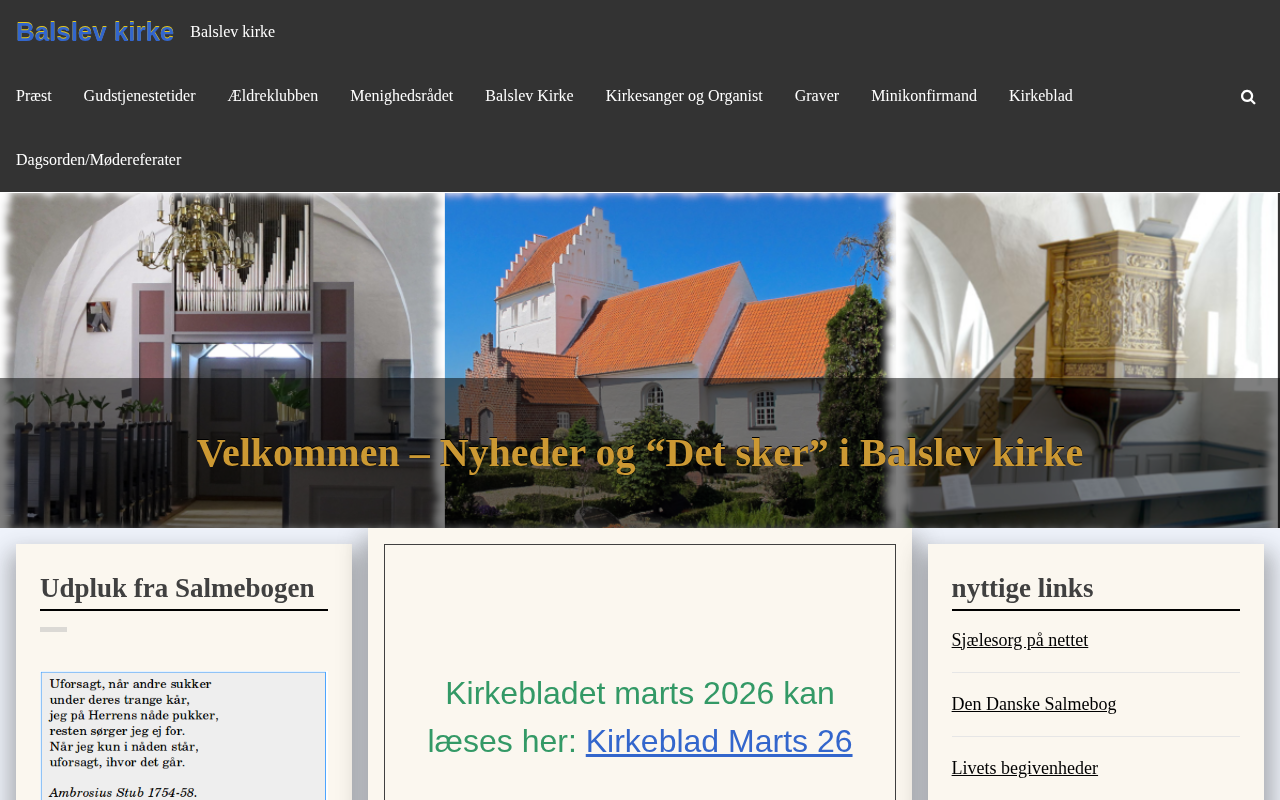Screen dimensions: 1280x800
Task: Open the Gudstjenestetider menu item
Action: (140, 96)
